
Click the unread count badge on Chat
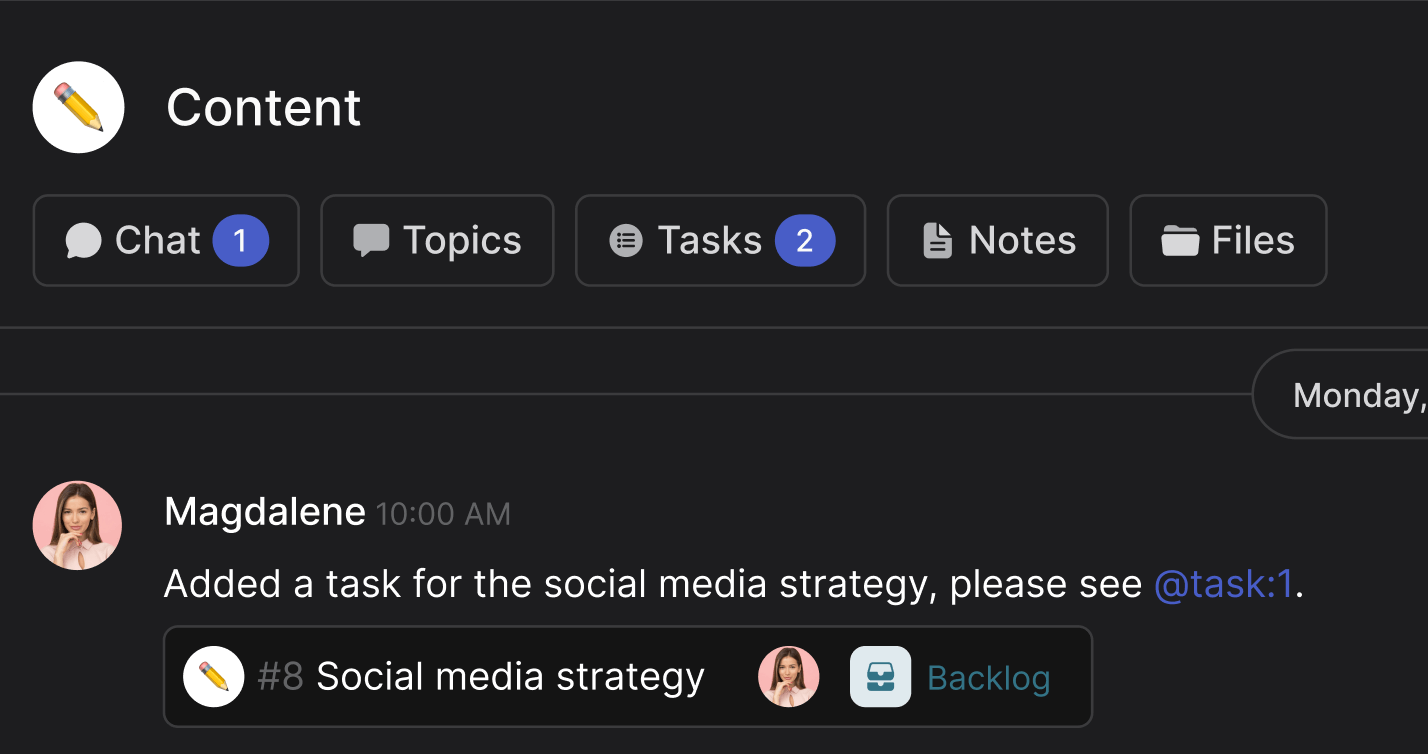coord(240,240)
